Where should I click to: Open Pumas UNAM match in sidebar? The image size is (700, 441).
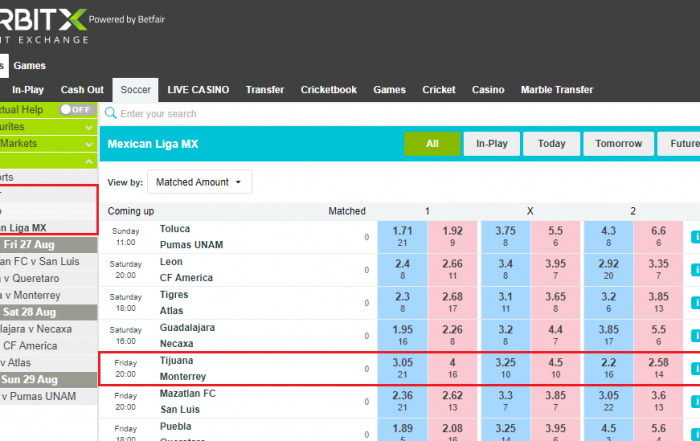tap(48, 396)
